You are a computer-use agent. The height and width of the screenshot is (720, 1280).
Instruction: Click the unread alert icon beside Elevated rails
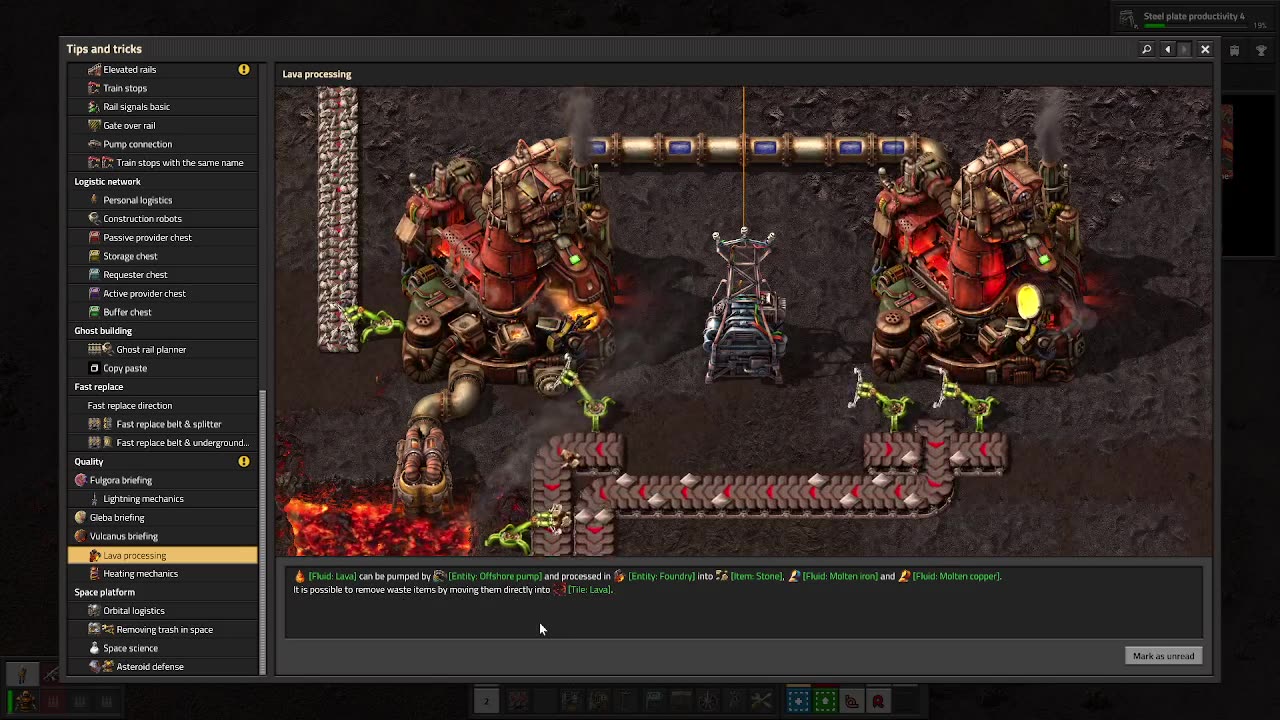(x=244, y=70)
